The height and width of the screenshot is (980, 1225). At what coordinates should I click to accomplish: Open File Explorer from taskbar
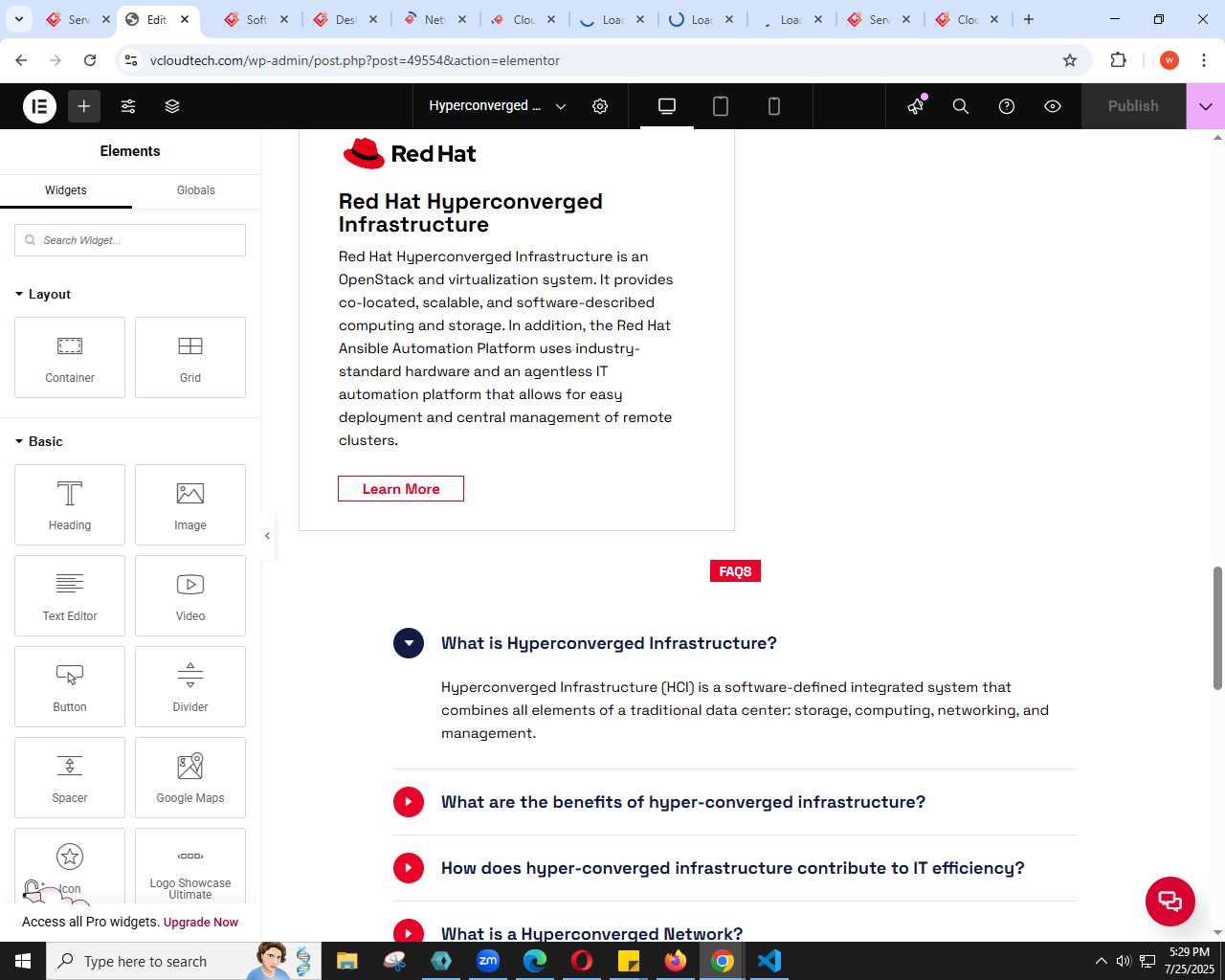click(346, 961)
